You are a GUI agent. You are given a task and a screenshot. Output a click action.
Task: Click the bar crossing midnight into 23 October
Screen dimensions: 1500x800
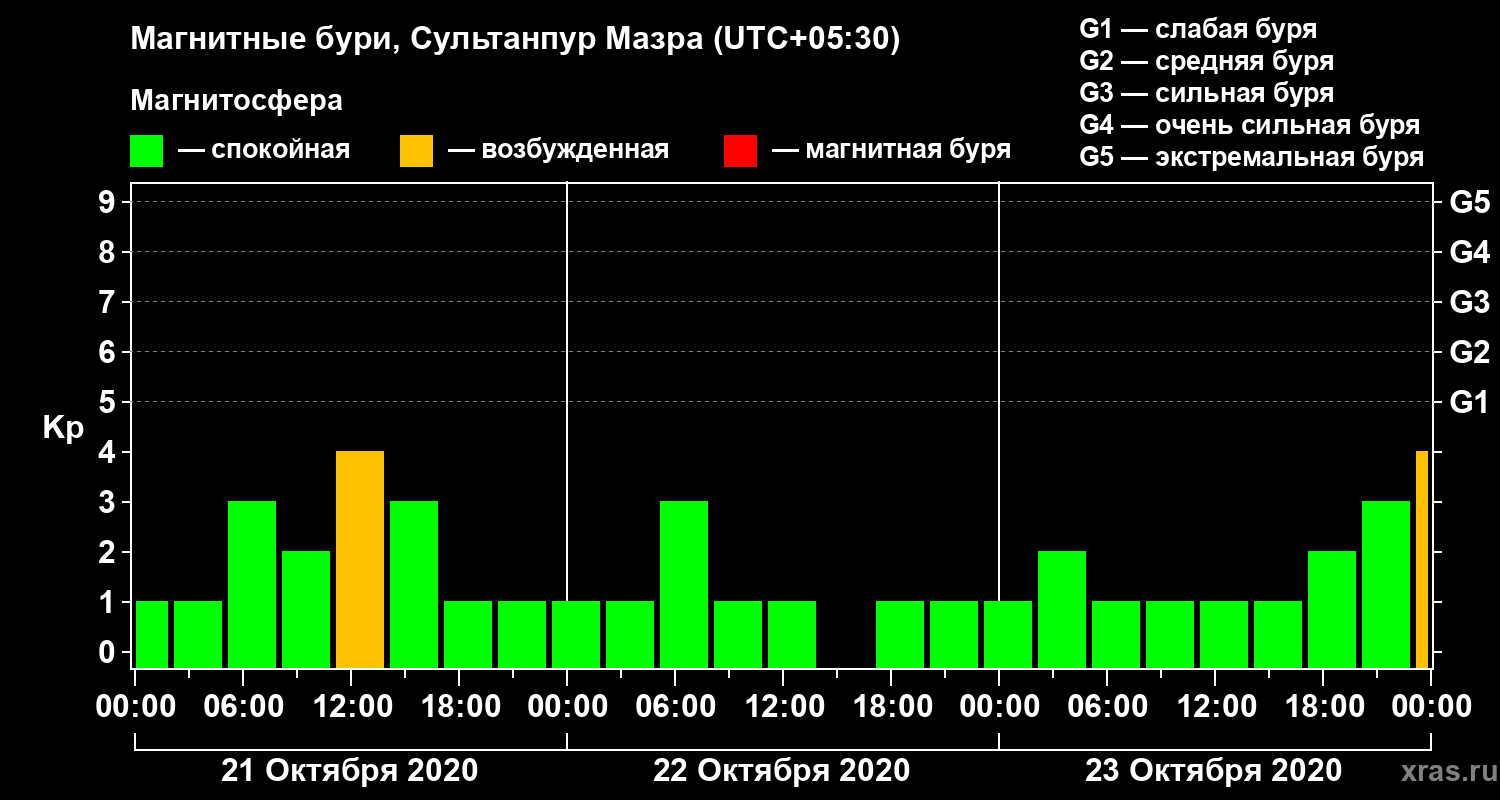[1008, 635]
